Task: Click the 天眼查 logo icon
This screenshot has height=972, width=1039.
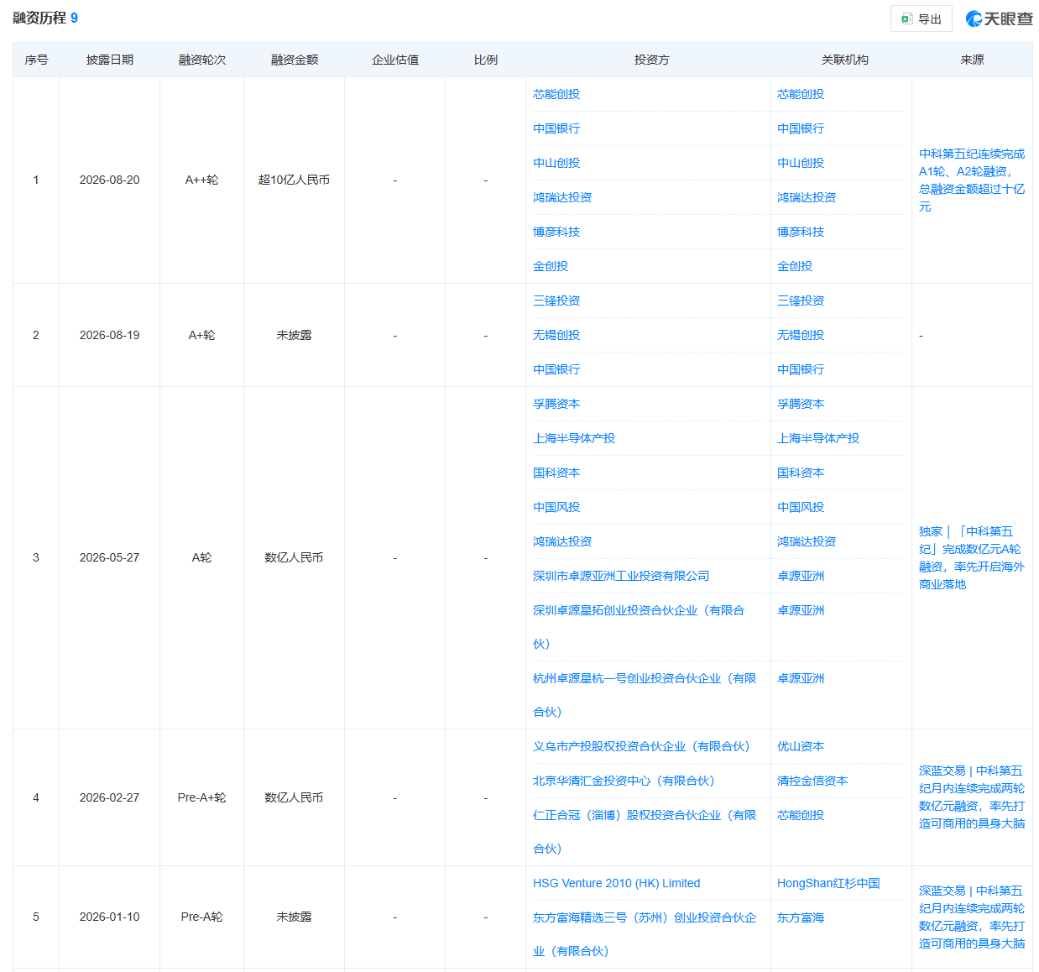Action: pyautogui.click(x=973, y=19)
